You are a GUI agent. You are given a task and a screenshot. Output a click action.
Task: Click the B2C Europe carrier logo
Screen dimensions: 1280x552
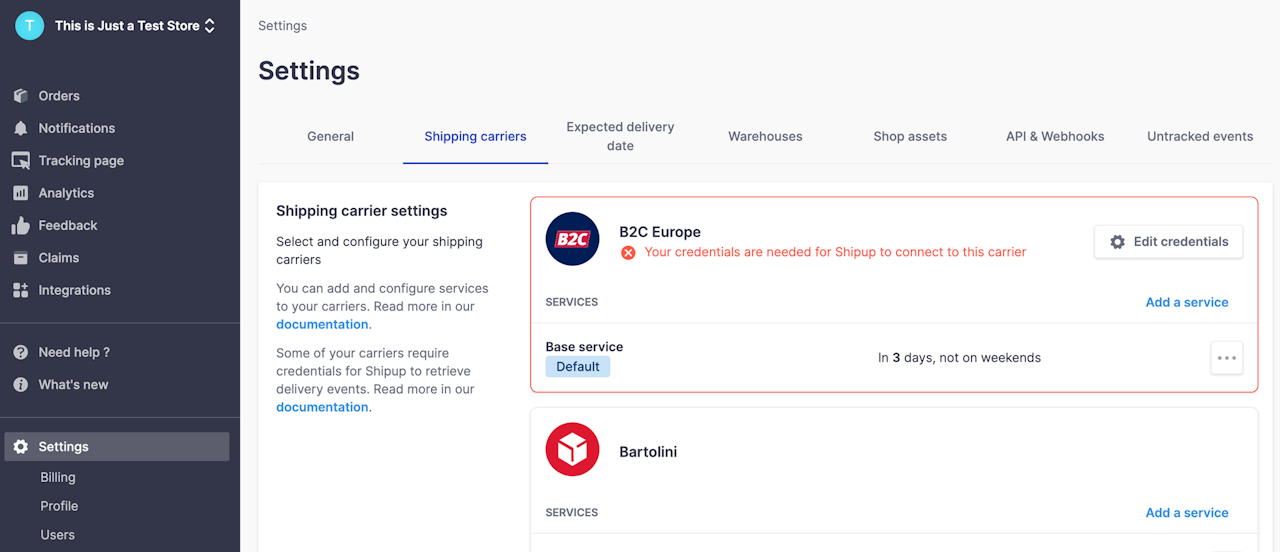[572, 240]
